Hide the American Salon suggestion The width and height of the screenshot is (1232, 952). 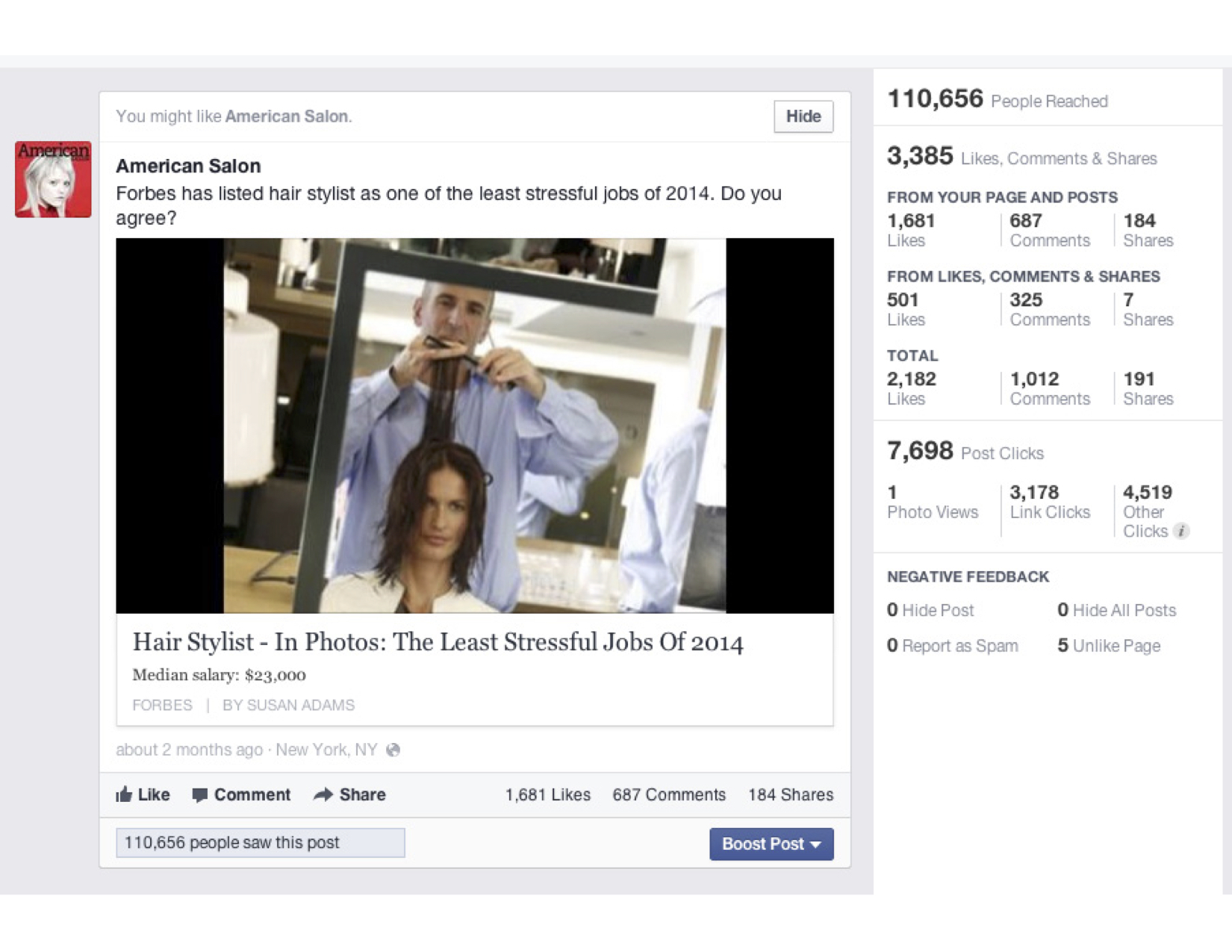803,116
